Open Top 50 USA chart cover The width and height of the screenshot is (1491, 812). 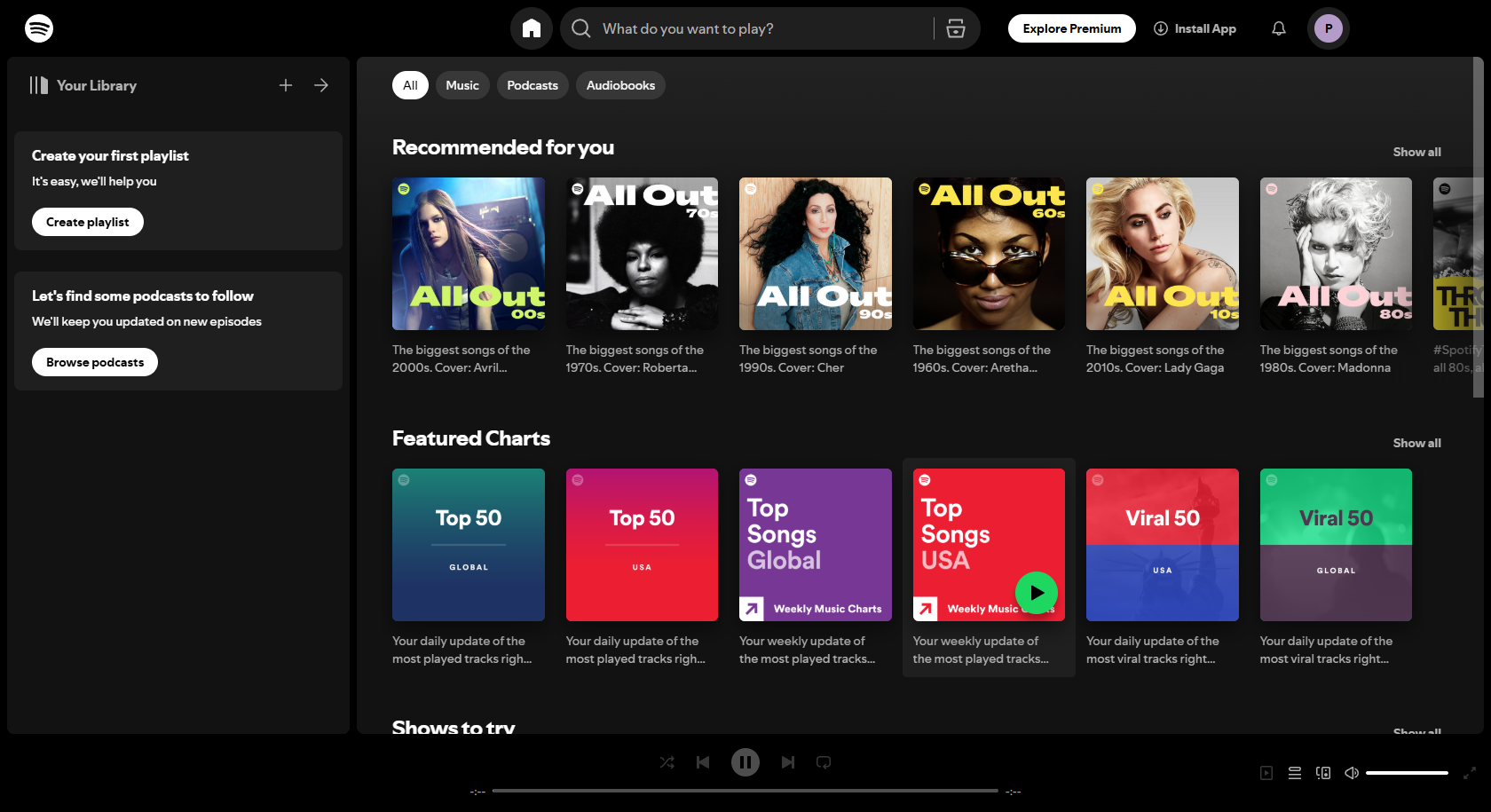643,545
